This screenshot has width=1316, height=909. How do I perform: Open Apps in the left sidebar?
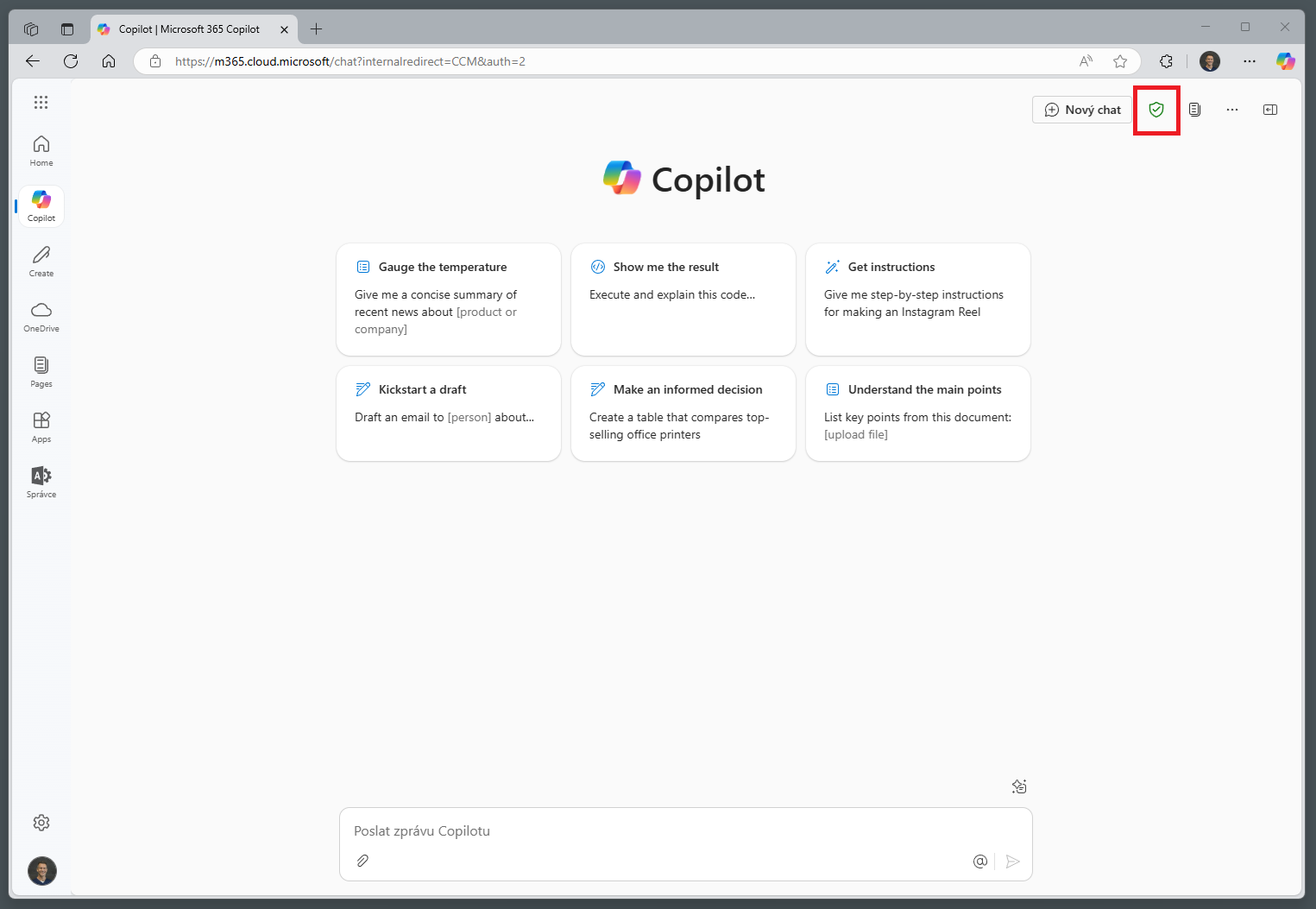pos(41,426)
